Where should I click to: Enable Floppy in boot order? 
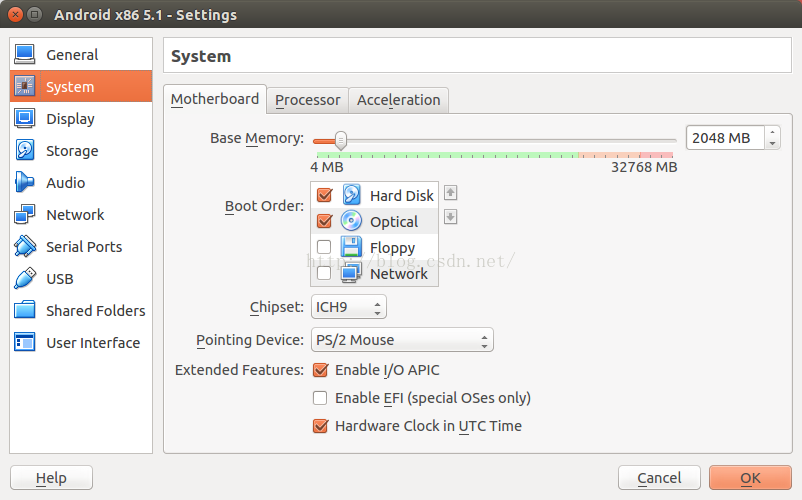[x=324, y=247]
